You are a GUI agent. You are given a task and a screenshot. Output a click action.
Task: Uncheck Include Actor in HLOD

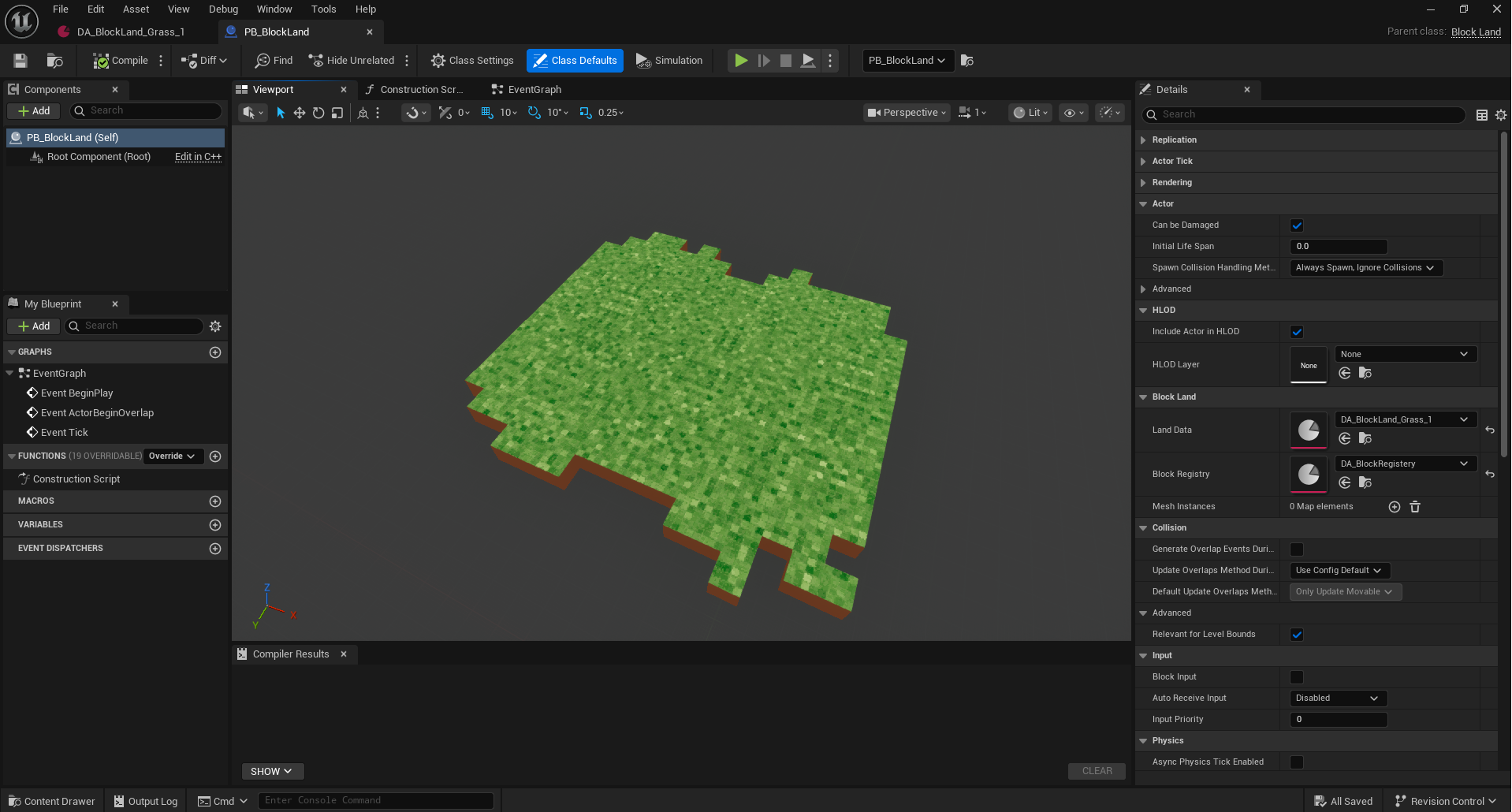coord(1297,332)
